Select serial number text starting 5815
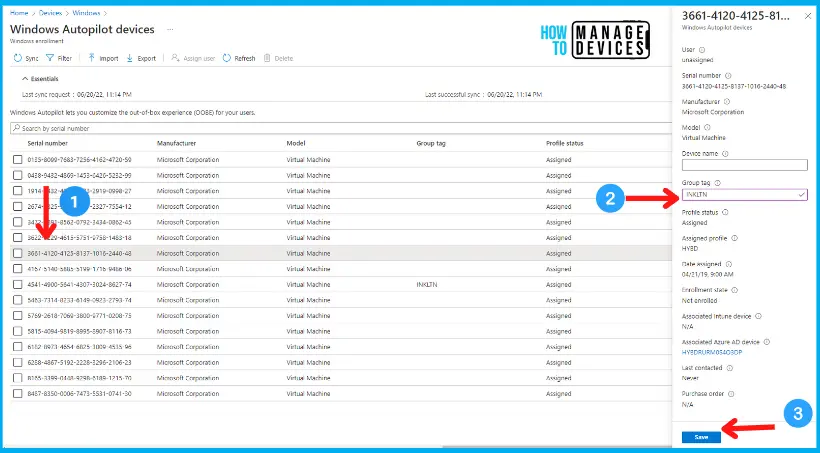Image resolution: width=820 pixels, height=453 pixels. click(x=79, y=331)
